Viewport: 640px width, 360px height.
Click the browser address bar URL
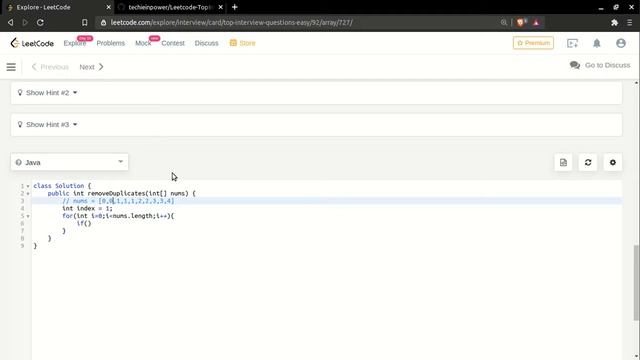pos(231,22)
